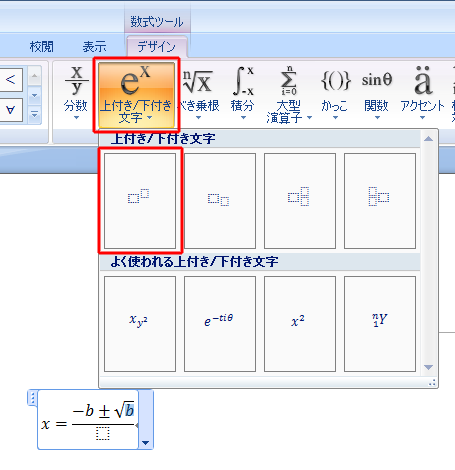Switch to the 表示 tab
This screenshot has height=470, width=455.
pos(94,47)
